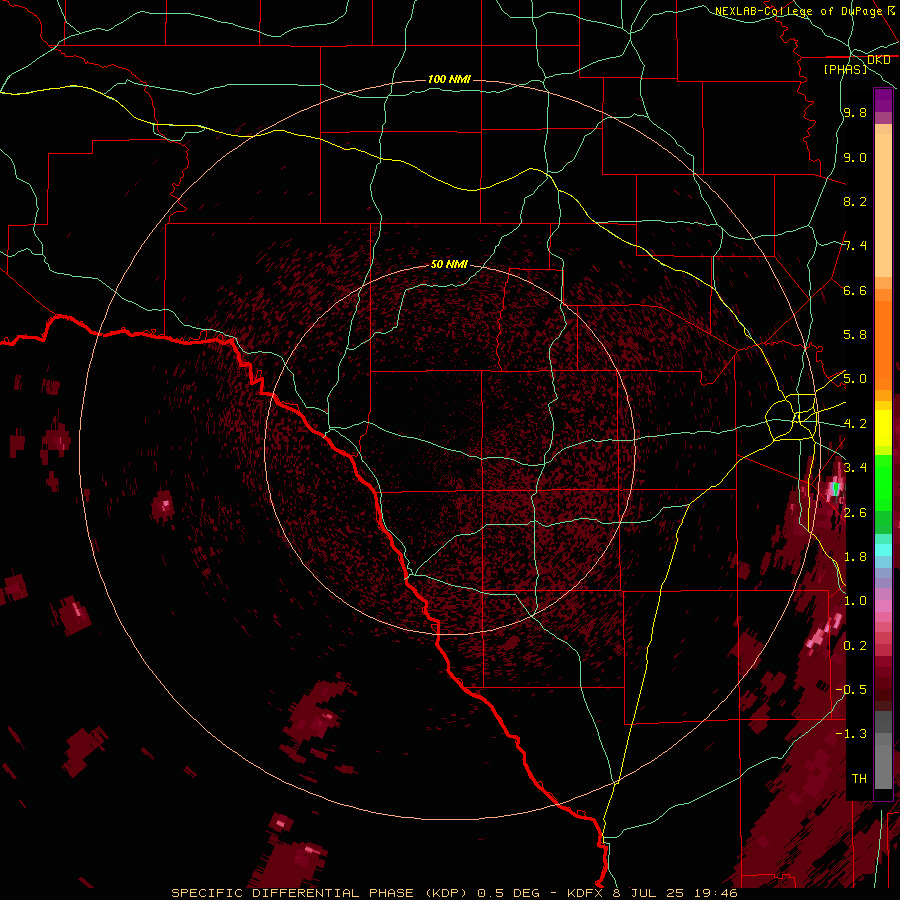Pick the purple top segment of the color bar

coord(883,100)
